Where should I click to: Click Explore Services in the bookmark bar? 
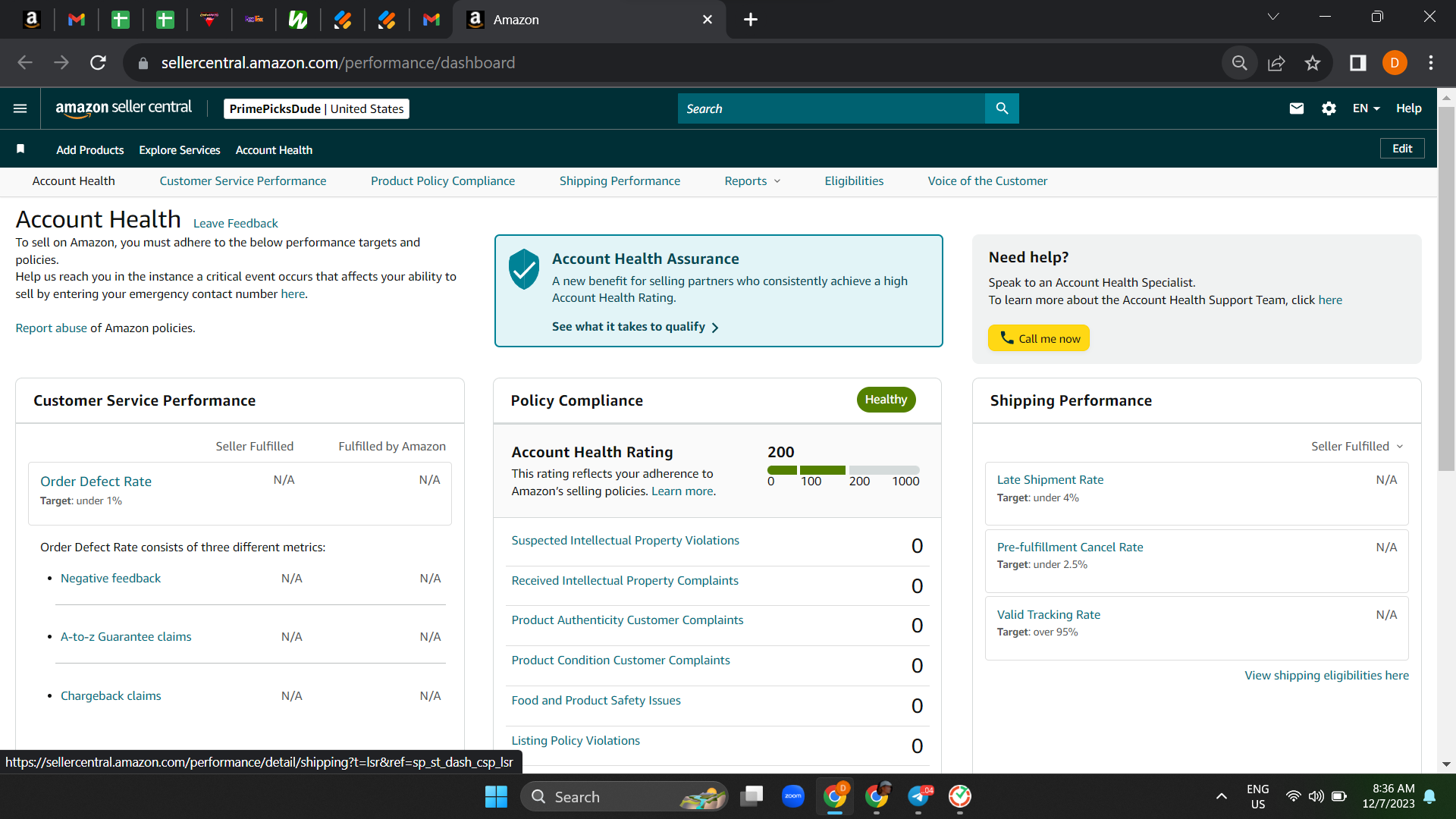[180, 150]
